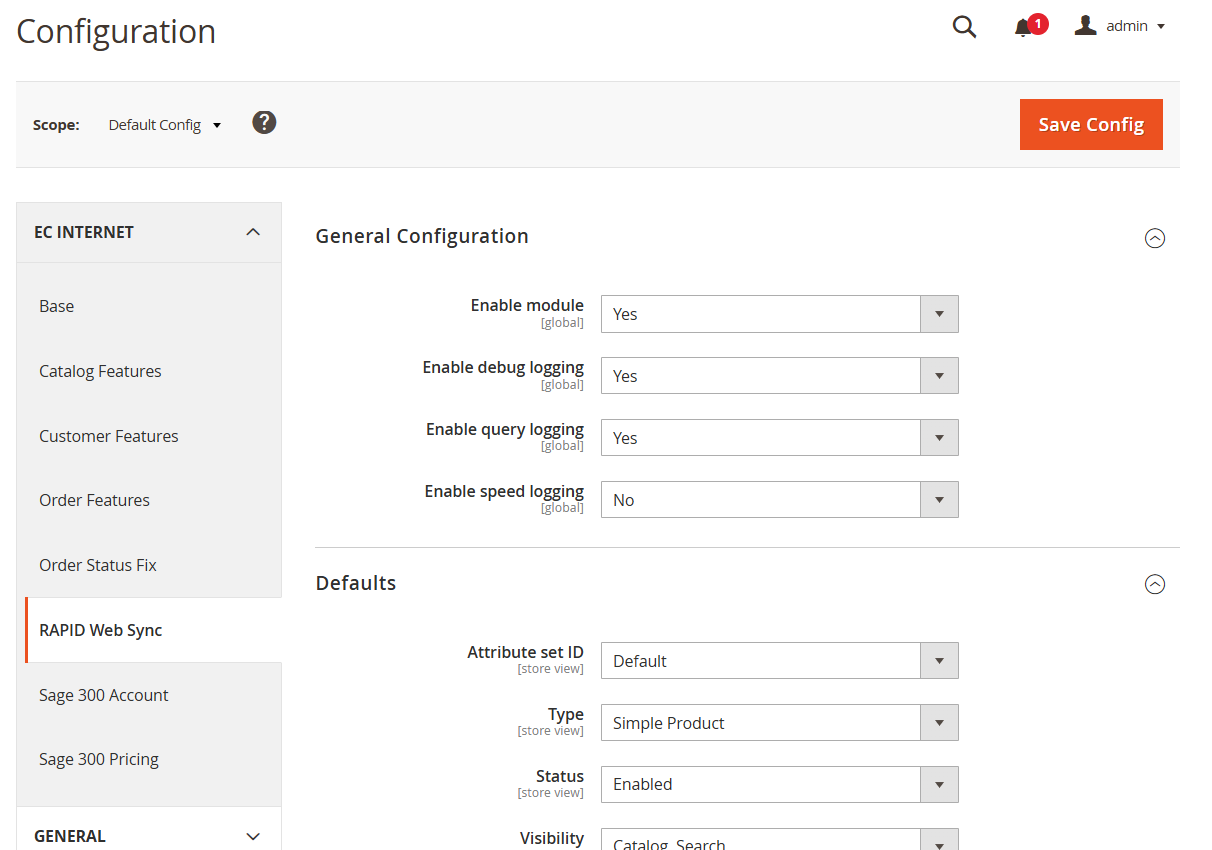Click the General Configuration heading

[x=422, y=237]
